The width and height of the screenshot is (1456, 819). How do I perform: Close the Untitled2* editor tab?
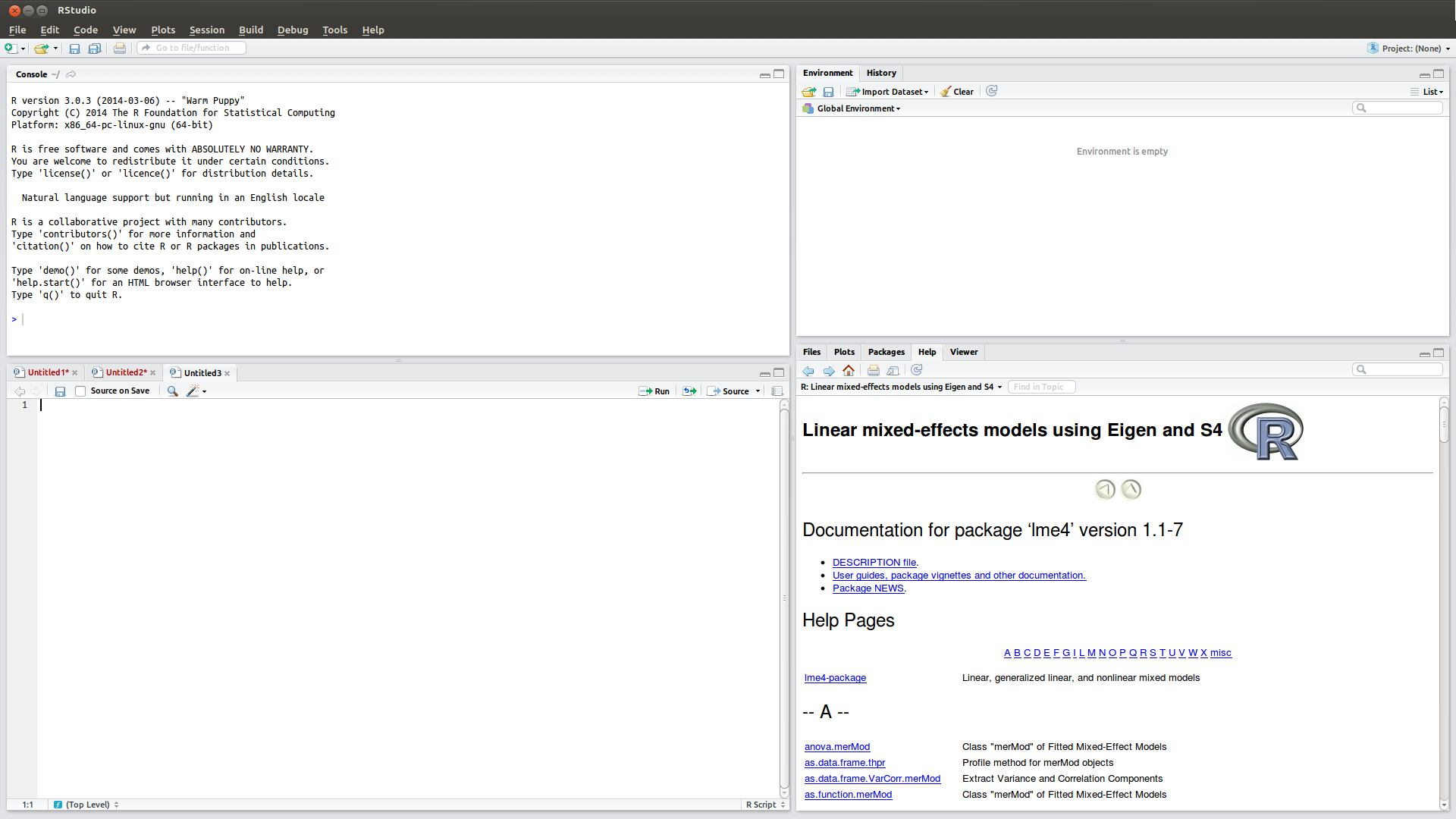coord(152,373)
